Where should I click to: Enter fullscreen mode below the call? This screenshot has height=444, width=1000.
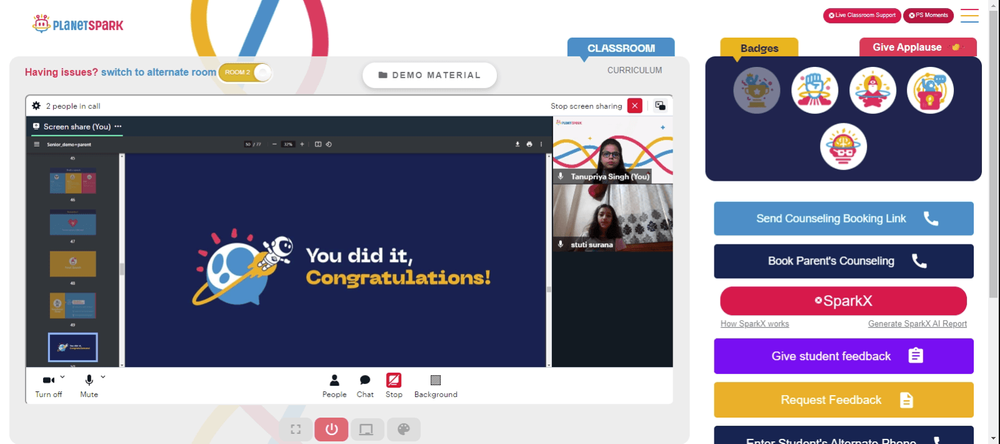pyautogui.click(x=295, y=429)
